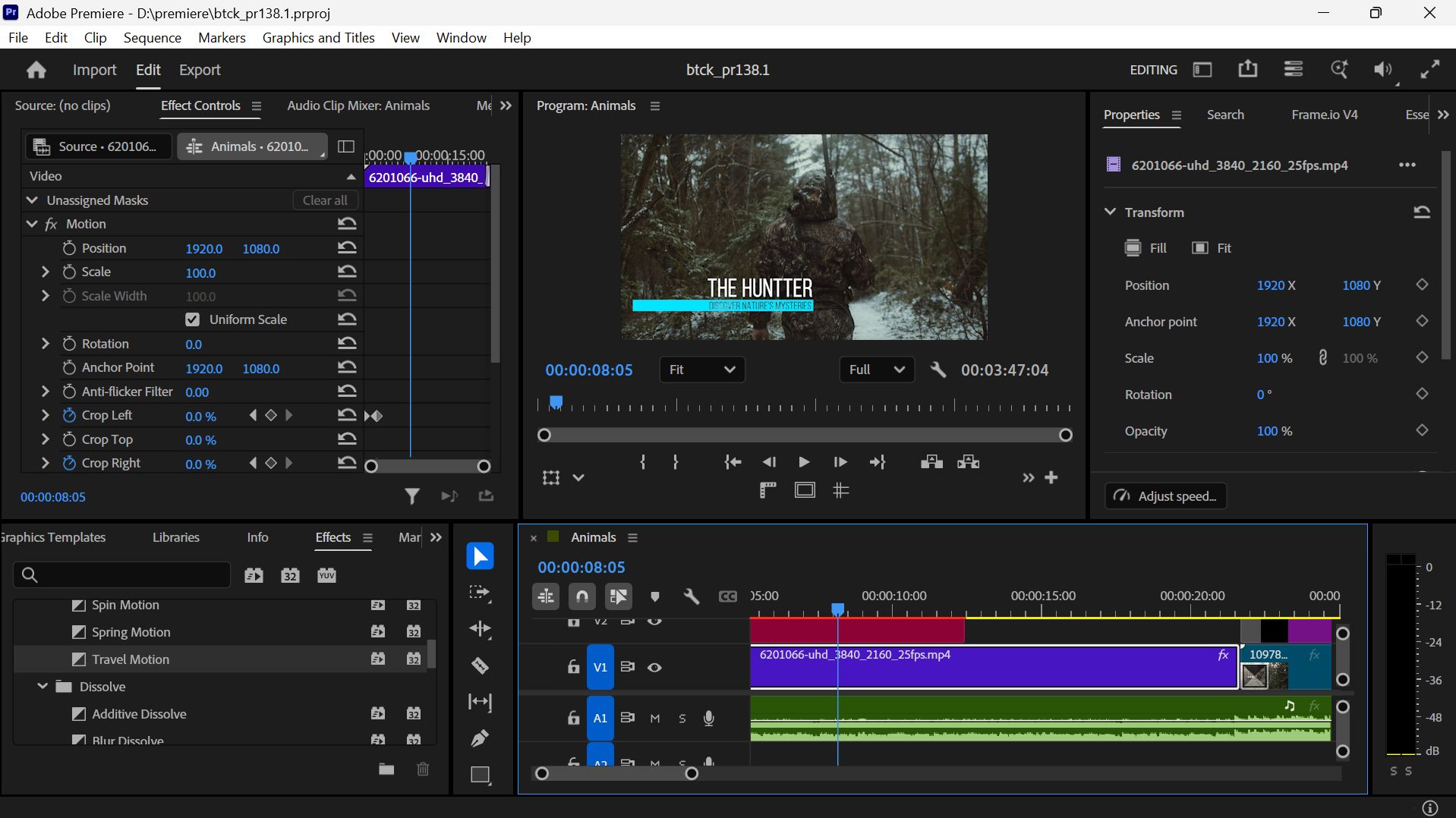The height and width of the screenshot is (818, 1456).
Task: Click the Adjust speed button
Action: (1165, 496)
